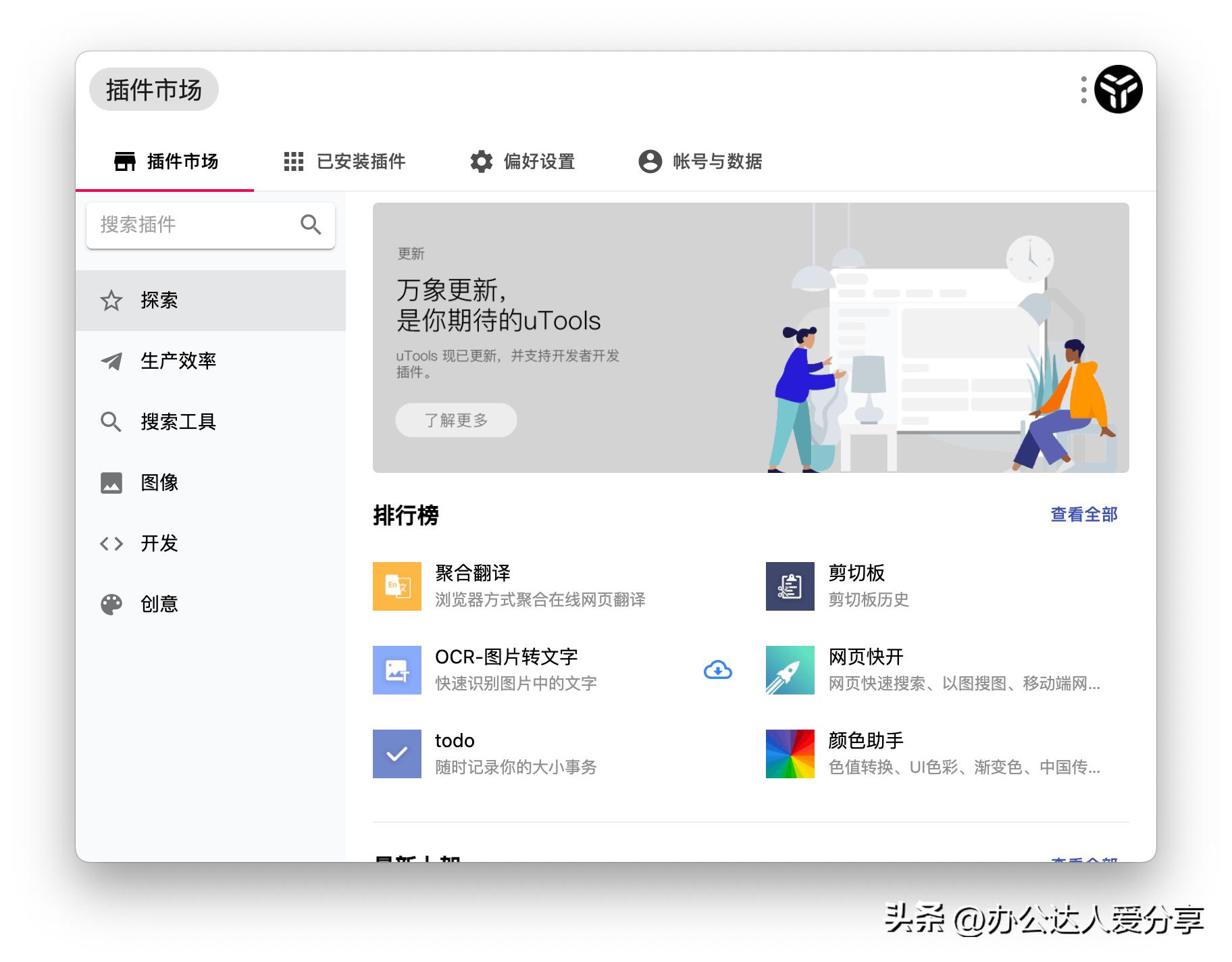The image size is (1232, 962).
Task: Open the 网页快开 rocket plugin icon
Action: (789, 670)
